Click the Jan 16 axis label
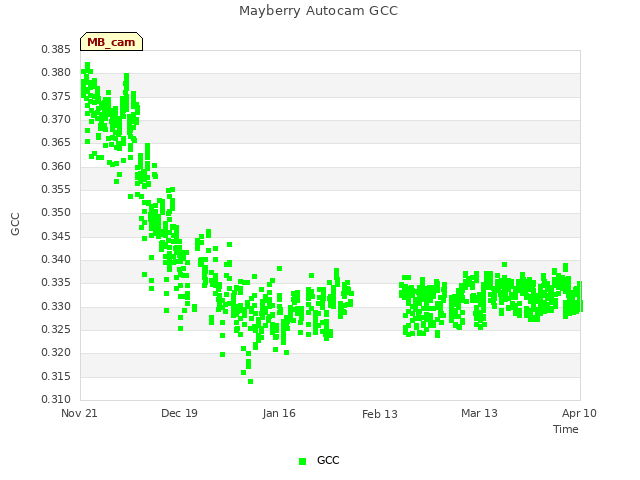 point(279,413)
